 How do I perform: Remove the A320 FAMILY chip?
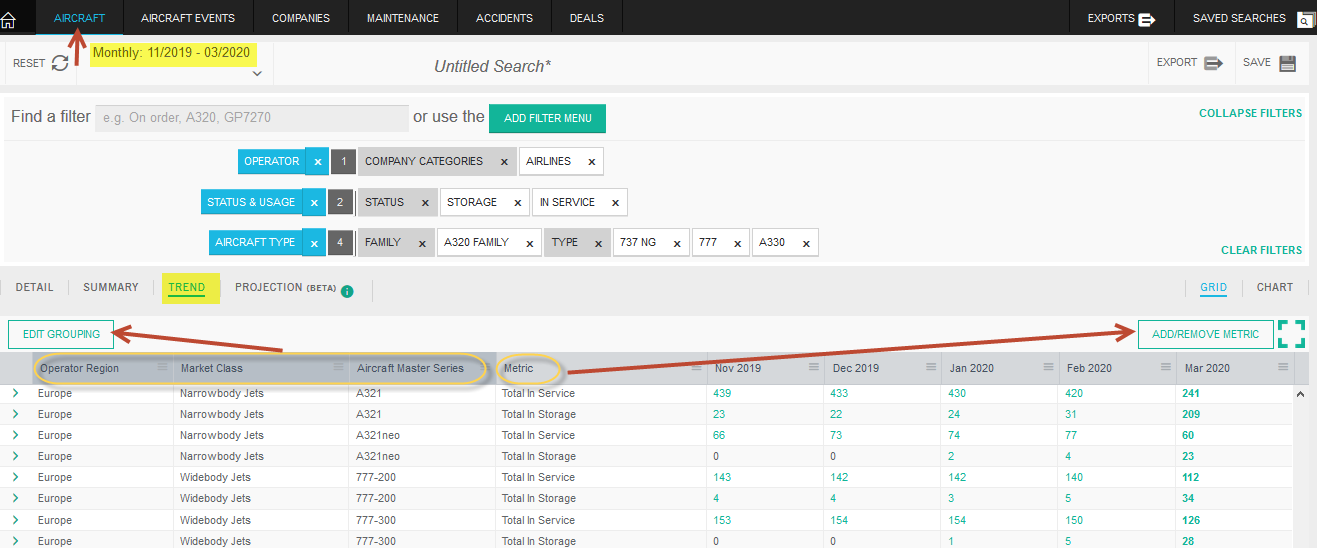tap(529, 243)
